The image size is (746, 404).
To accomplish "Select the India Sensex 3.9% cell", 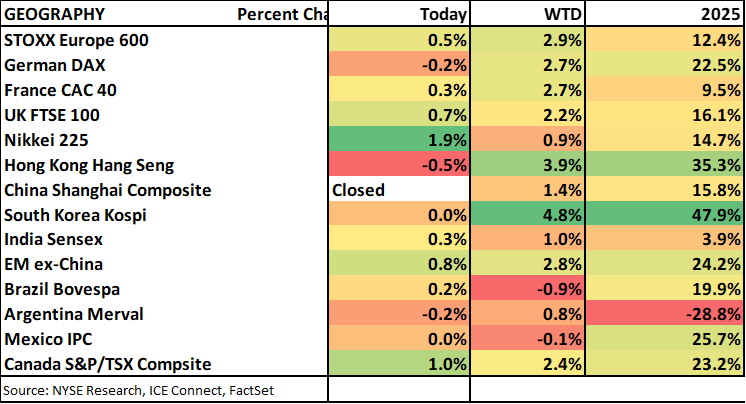I will point(665,240).
